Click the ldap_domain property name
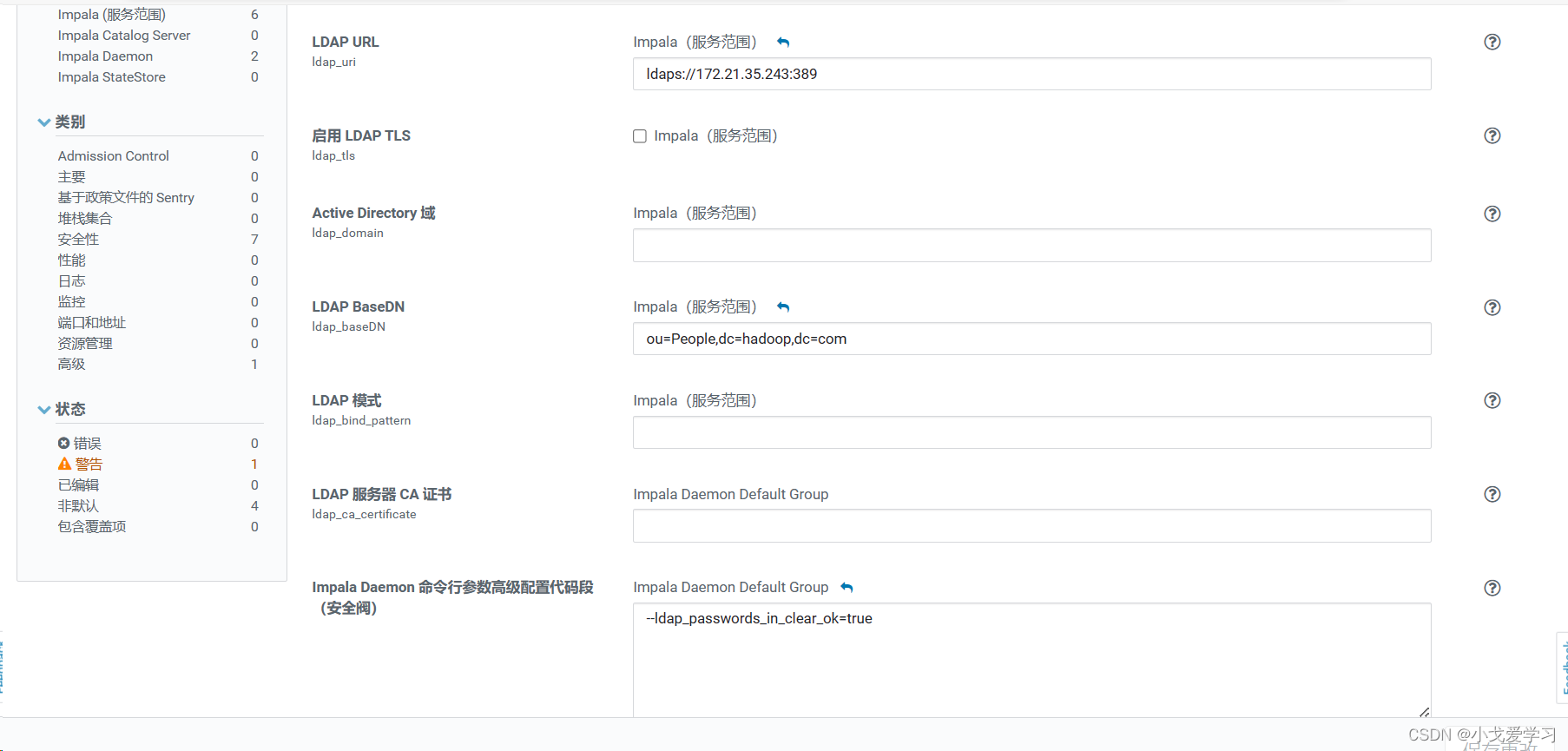This screenshot has width=1568, height=751. tap(347, 234)
